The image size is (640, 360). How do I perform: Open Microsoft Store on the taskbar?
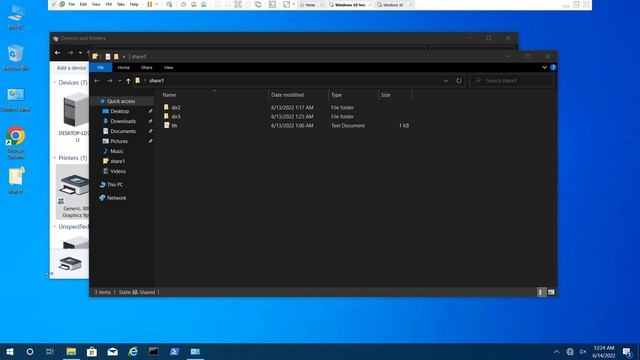coord(92,352)
